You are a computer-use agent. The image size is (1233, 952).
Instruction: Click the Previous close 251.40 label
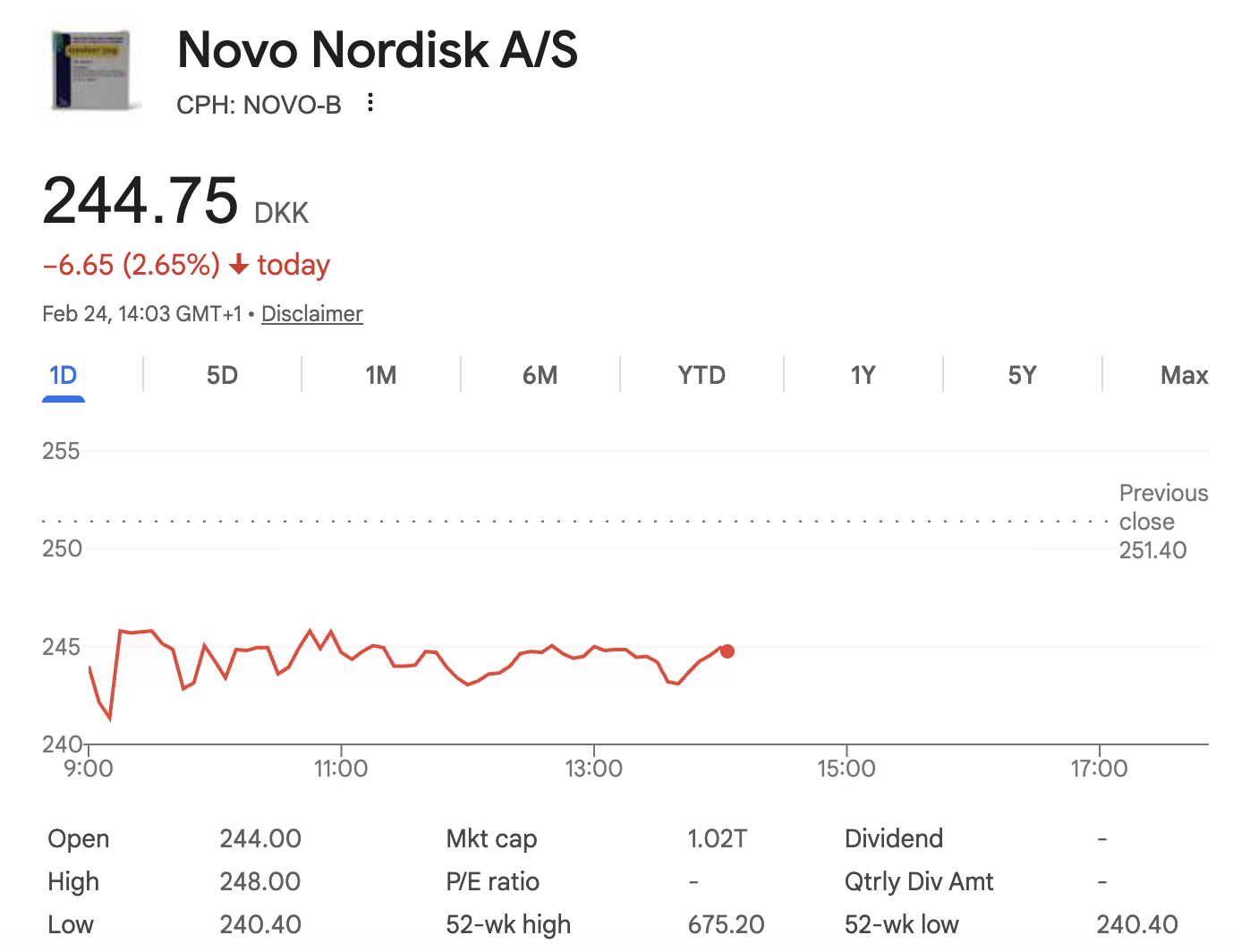point(1162,522)
